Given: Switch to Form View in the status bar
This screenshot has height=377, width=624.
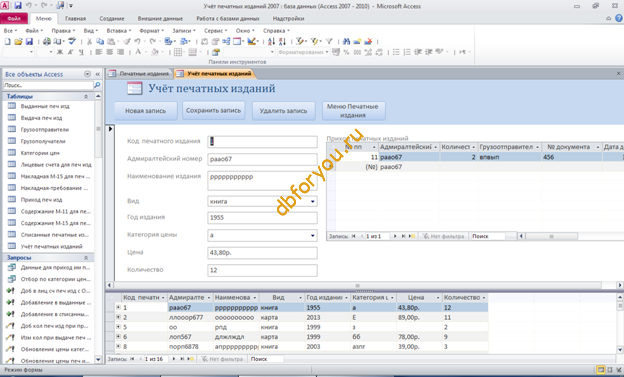Looking at the screenshot, I should pyautogui.click(x=601, y=370).
